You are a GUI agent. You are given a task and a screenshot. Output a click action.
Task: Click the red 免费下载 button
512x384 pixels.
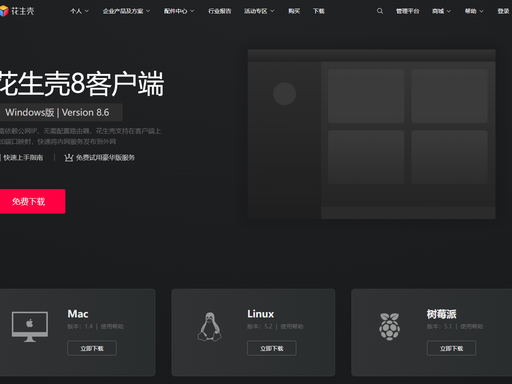32,201
